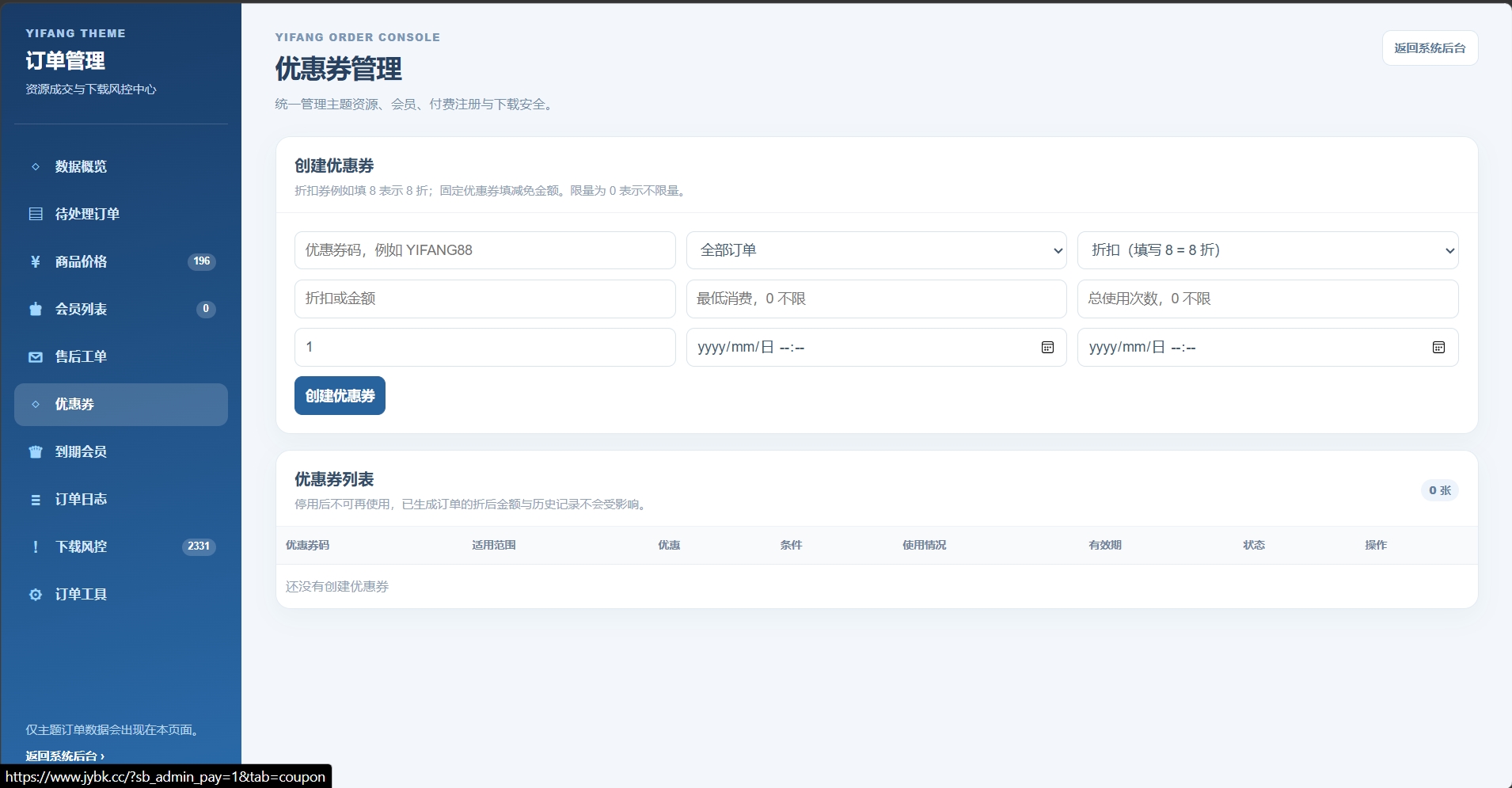The height and width of the screenshot is (788, 1512).
Task: Click the 0 张 coupon count badge
Action: click(x=1439, y=490)
